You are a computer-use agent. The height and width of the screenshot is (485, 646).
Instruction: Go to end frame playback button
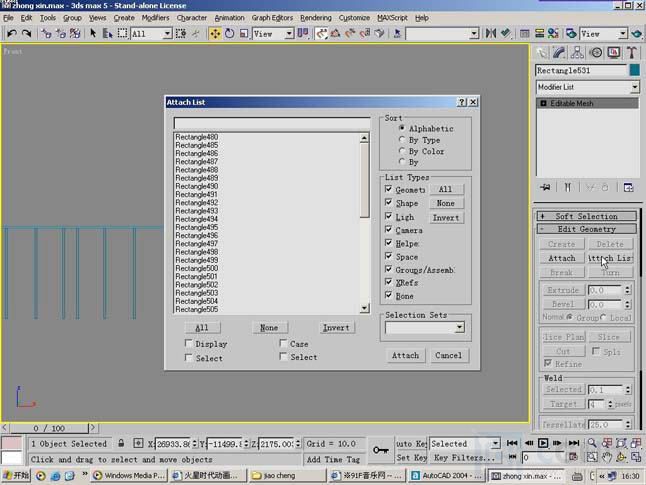click(x=574, y=443)
